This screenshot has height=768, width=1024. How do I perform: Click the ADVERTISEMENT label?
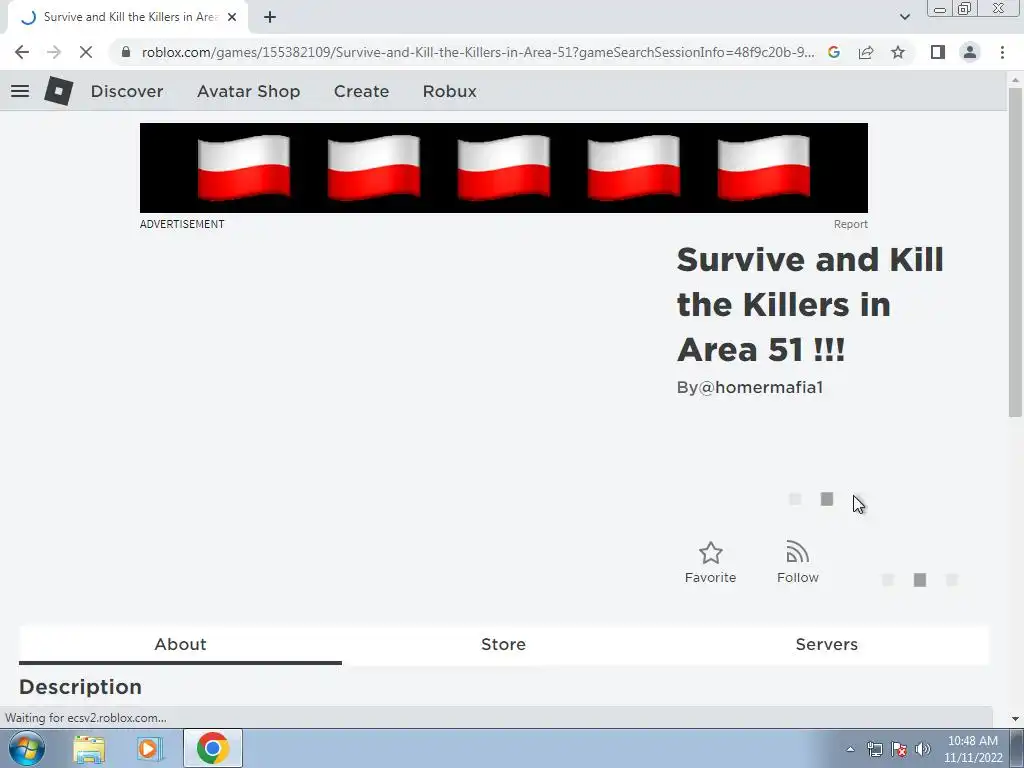coord(182,224)
